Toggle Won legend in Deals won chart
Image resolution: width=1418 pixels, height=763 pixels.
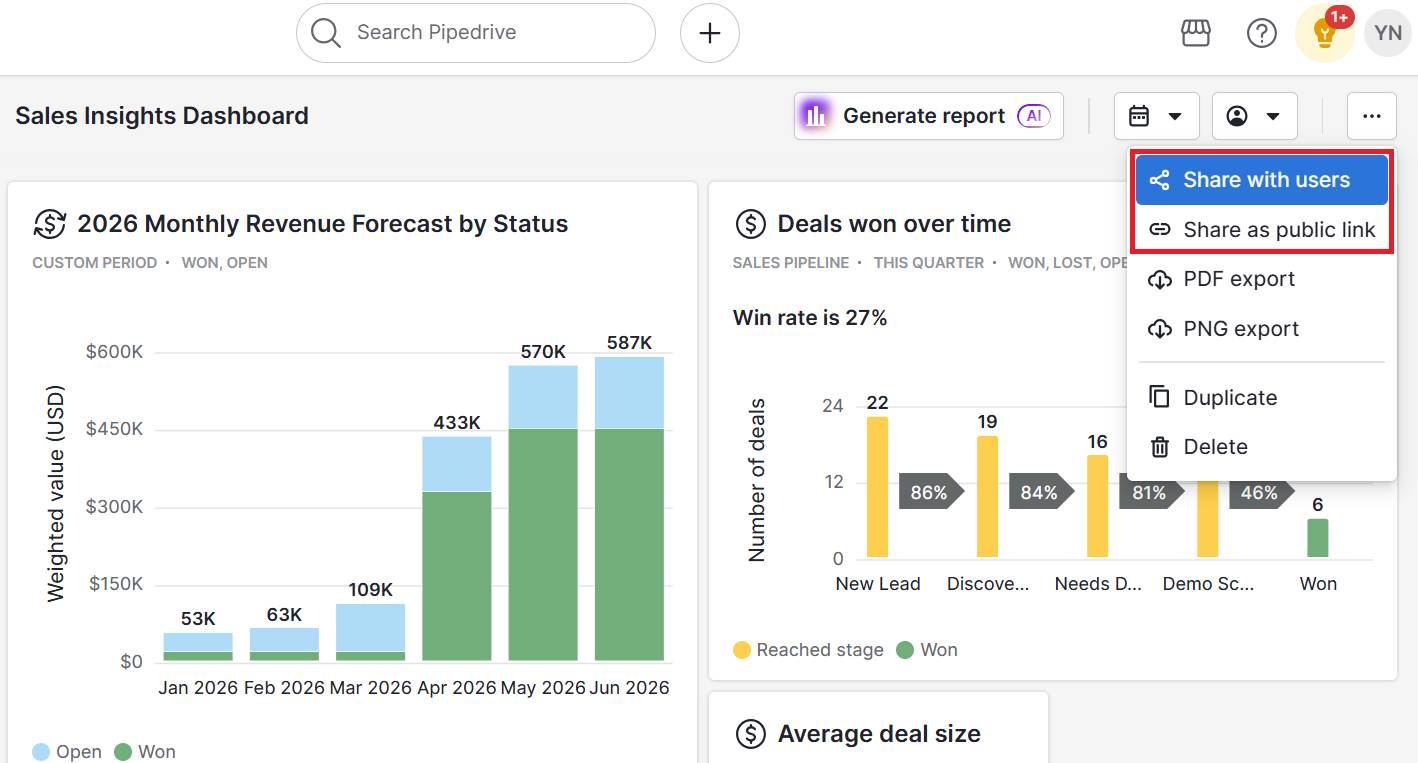[x=927, y=650]
